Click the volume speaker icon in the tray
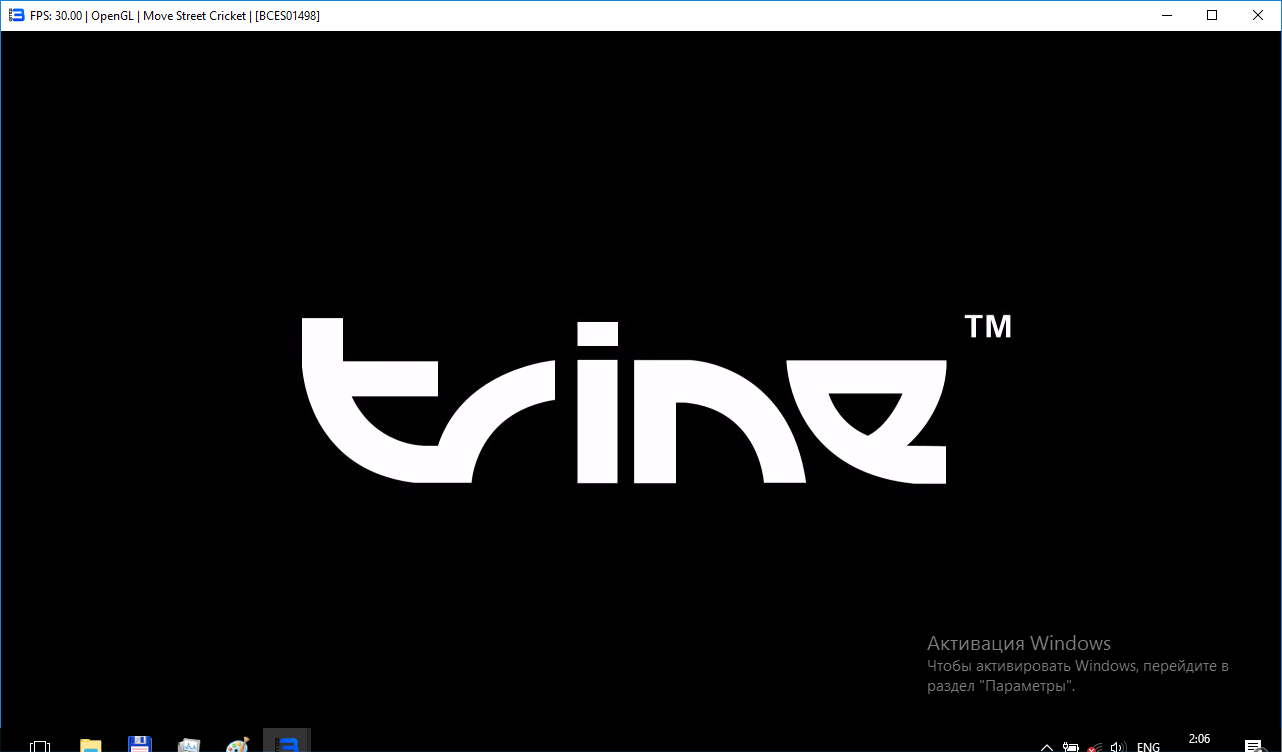This screenshot has height=752, width=1282. 1119,746
